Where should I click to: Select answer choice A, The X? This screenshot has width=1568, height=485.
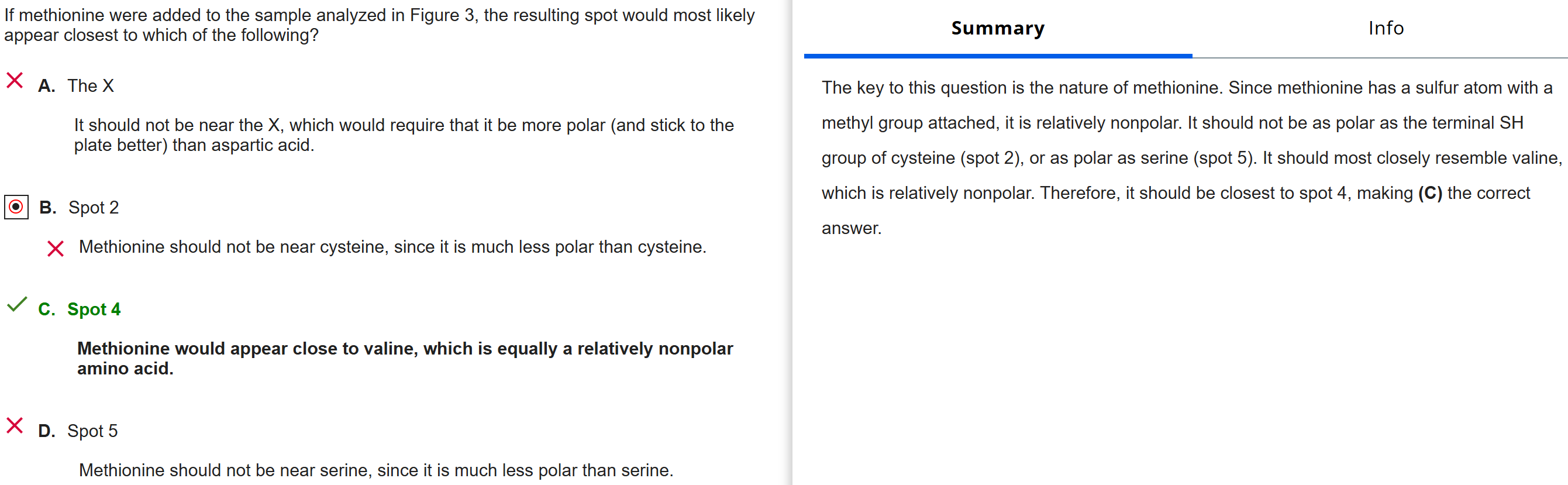pos(91,86)
